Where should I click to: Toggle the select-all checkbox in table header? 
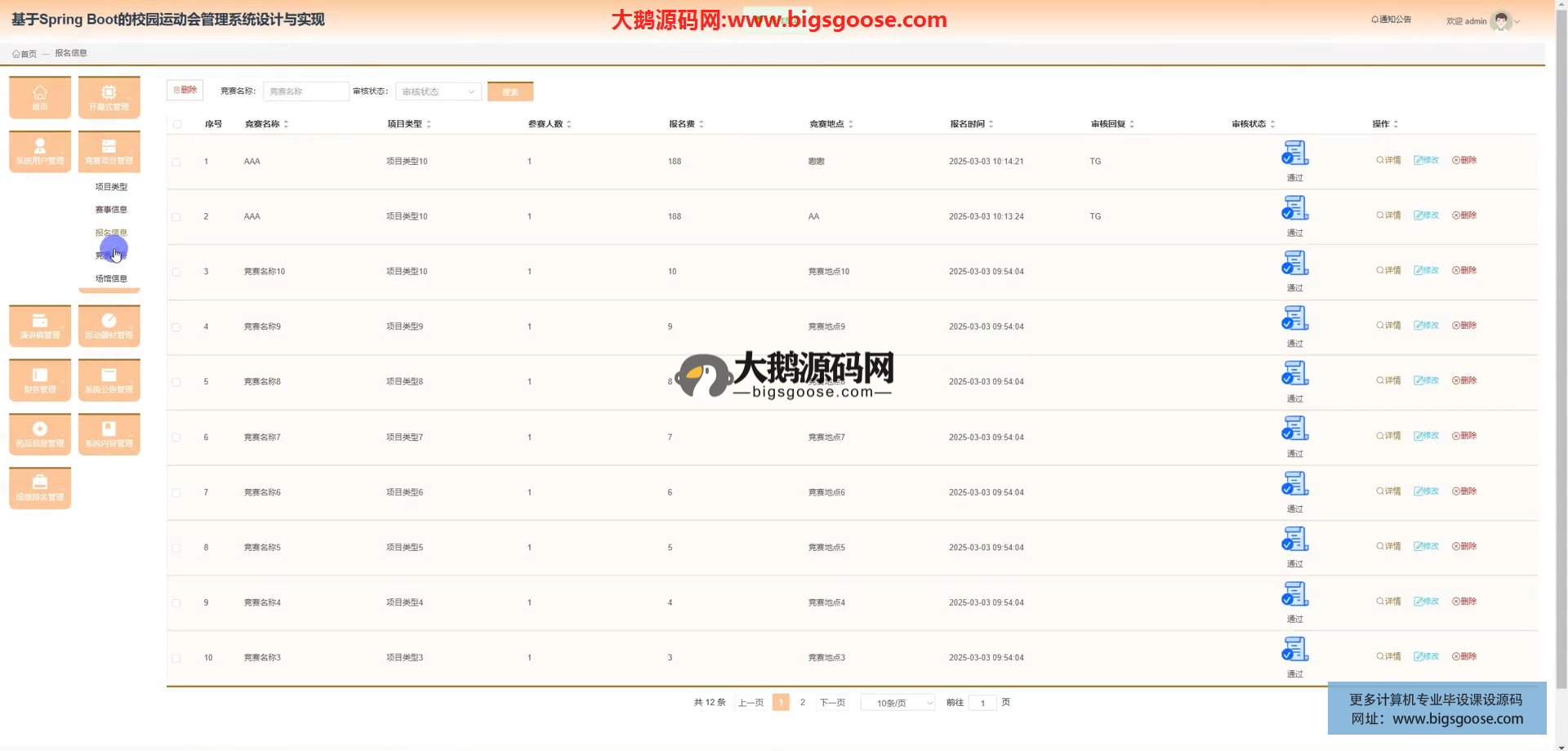(x=177, y=124)
